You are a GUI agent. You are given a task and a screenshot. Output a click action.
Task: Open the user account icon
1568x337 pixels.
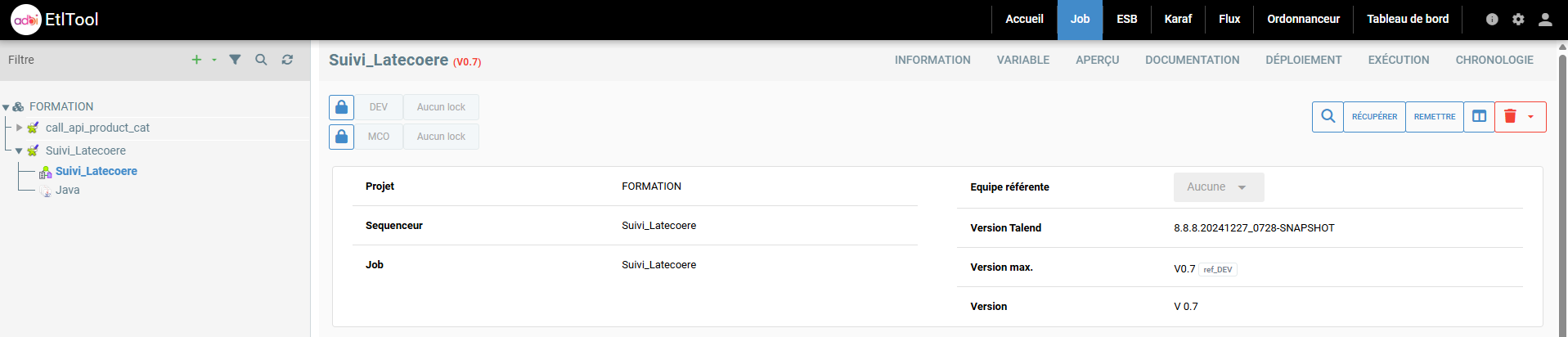[x=1545, y=19]
